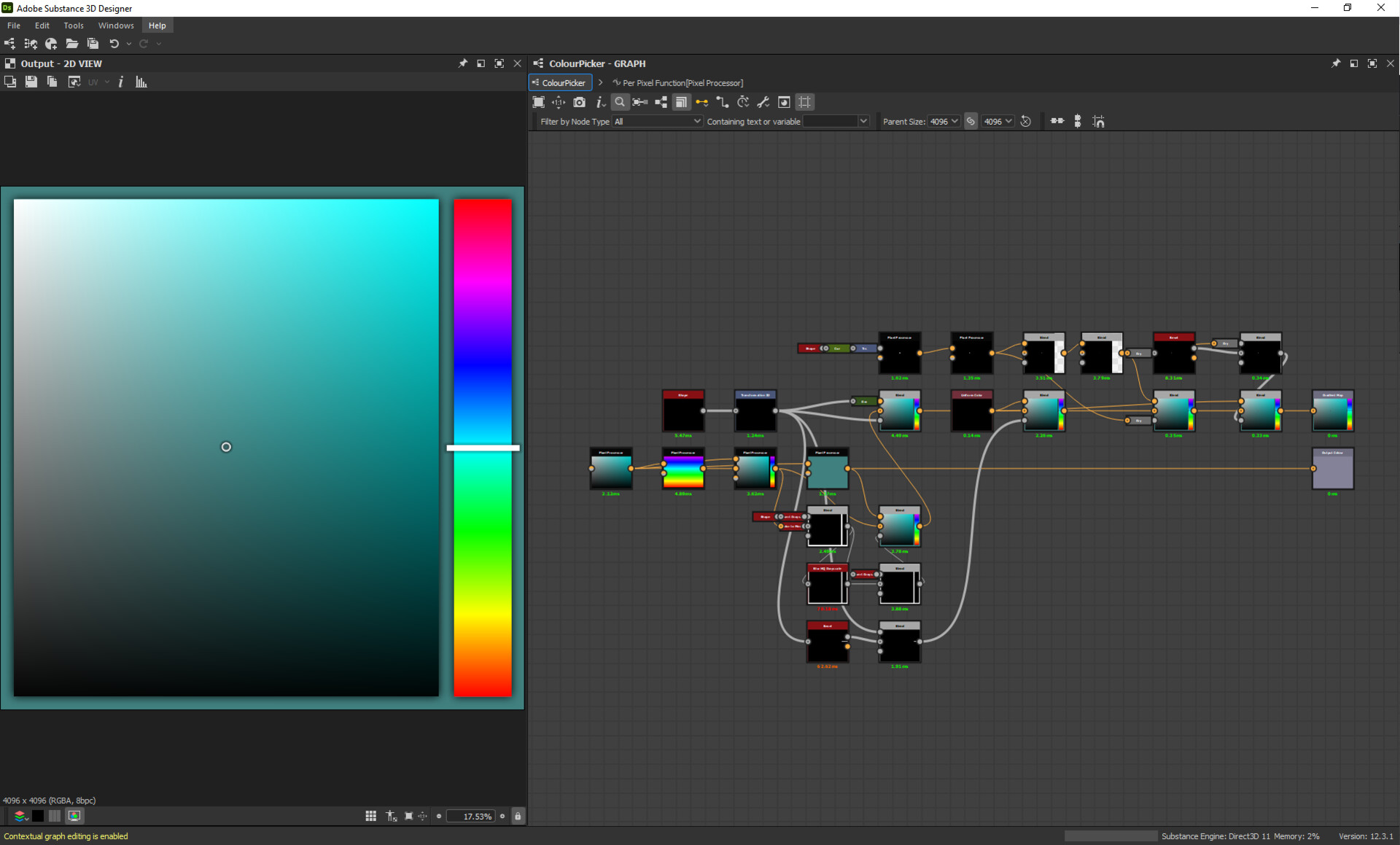Click the information (i) icon in 2D view

point(120,82)
